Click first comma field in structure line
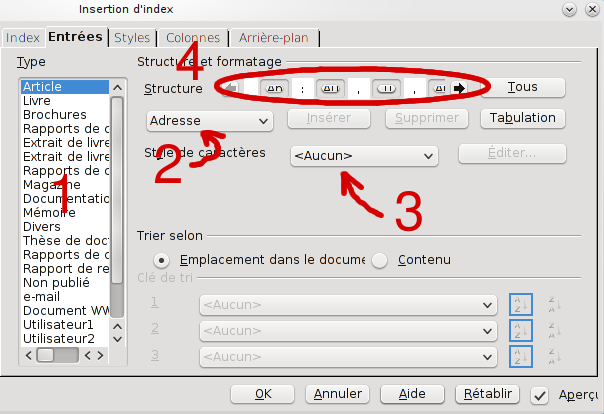Screen dimensions: 604x414 coord(359,88)
